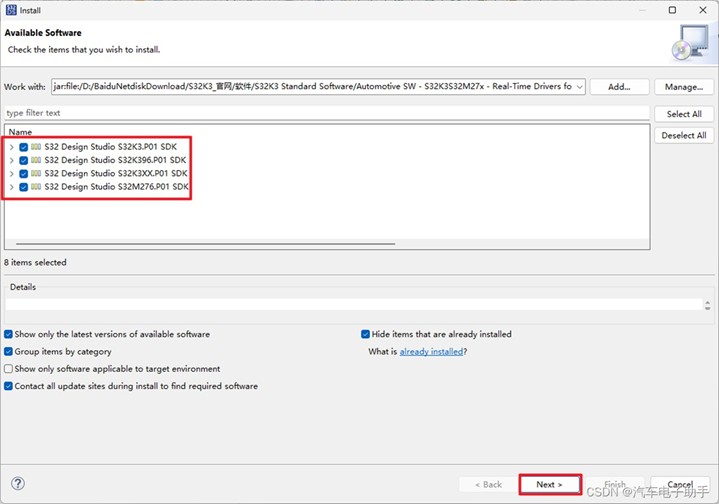This screenshot has height=504, width=719.
Task: Toggle Show only the latest versions checkbox
Action: pyautogui.click(x=8, y=334)
